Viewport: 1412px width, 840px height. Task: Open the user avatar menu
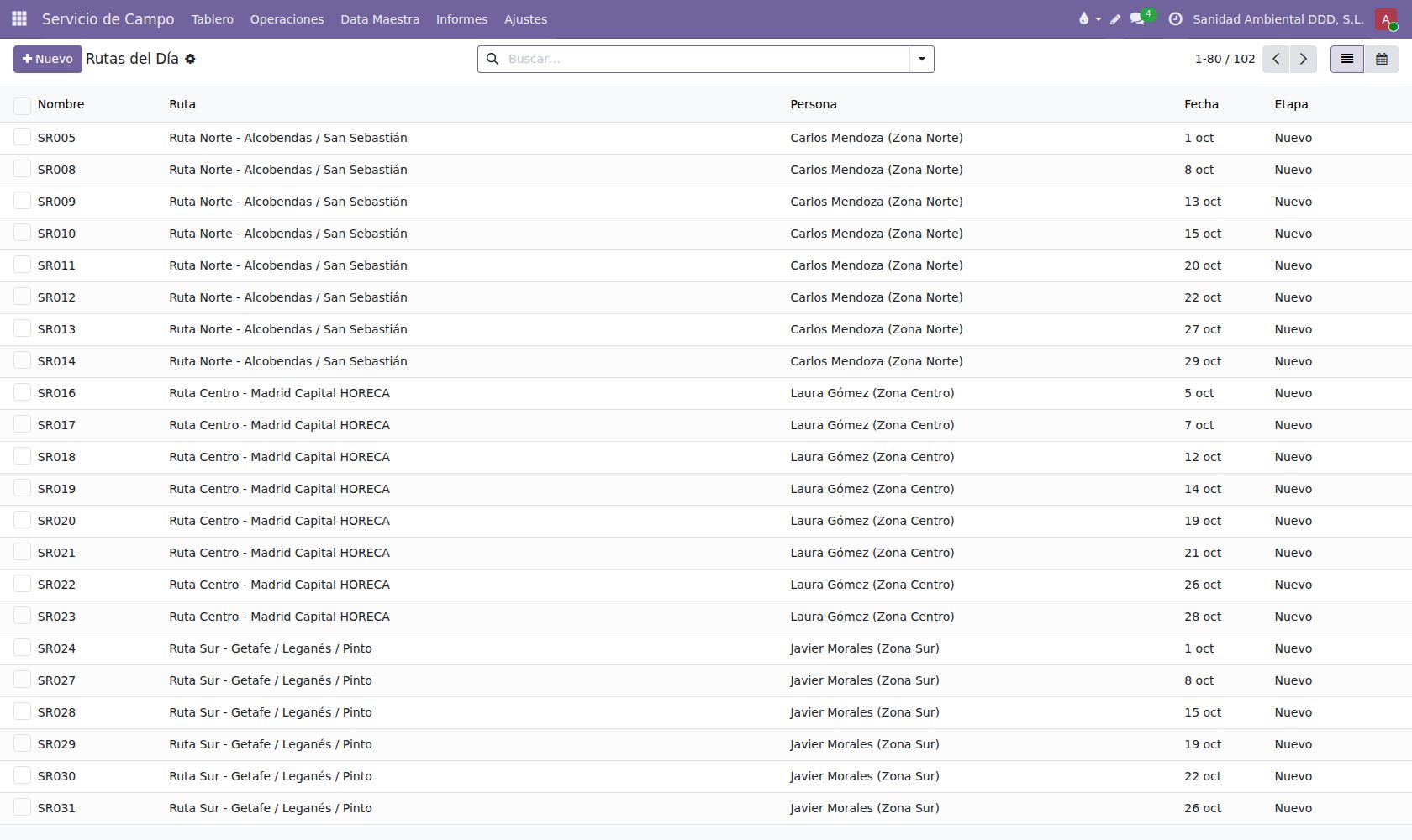(1386, 18)
